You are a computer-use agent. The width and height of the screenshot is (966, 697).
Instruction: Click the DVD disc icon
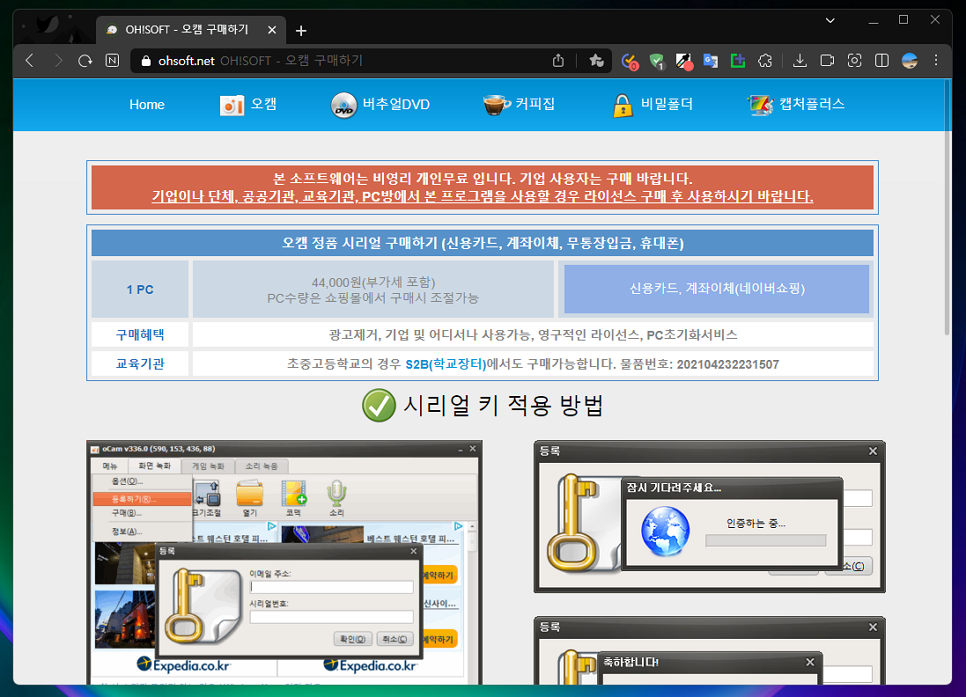pyautogui.click(x=344, y=105)
